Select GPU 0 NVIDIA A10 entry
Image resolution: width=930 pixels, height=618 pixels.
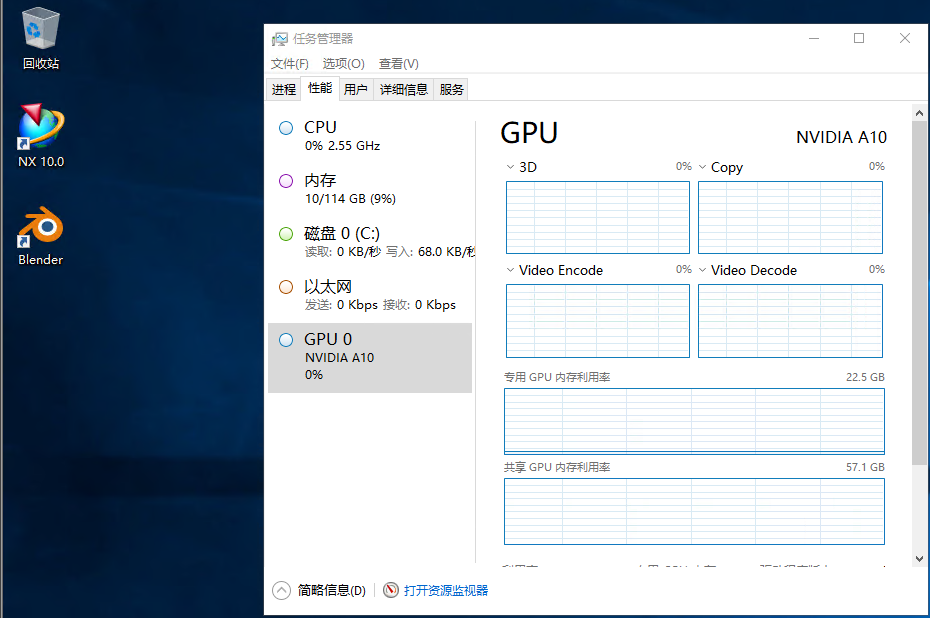click(370, 358)
